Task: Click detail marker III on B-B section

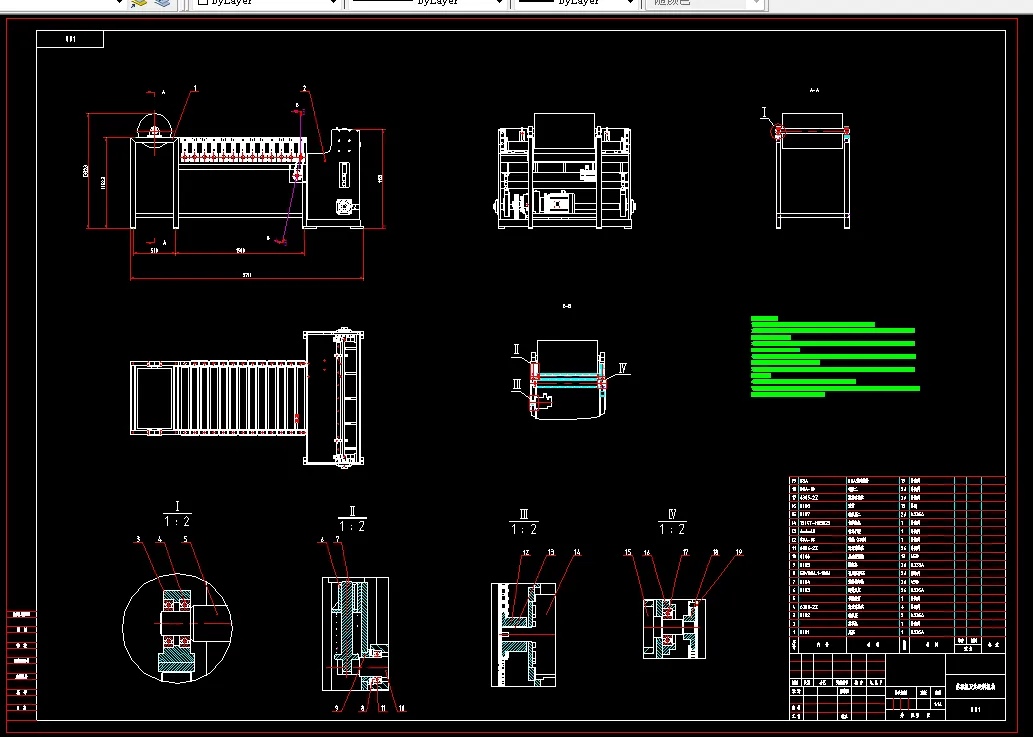Action: (x=516, y=385)
